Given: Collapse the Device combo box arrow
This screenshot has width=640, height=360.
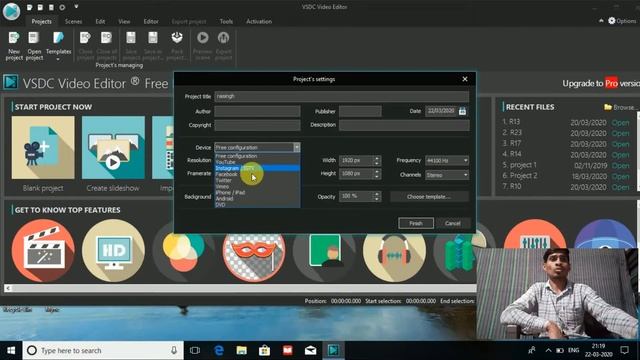Looking at the screenshot, I should [x=297, y=147].
